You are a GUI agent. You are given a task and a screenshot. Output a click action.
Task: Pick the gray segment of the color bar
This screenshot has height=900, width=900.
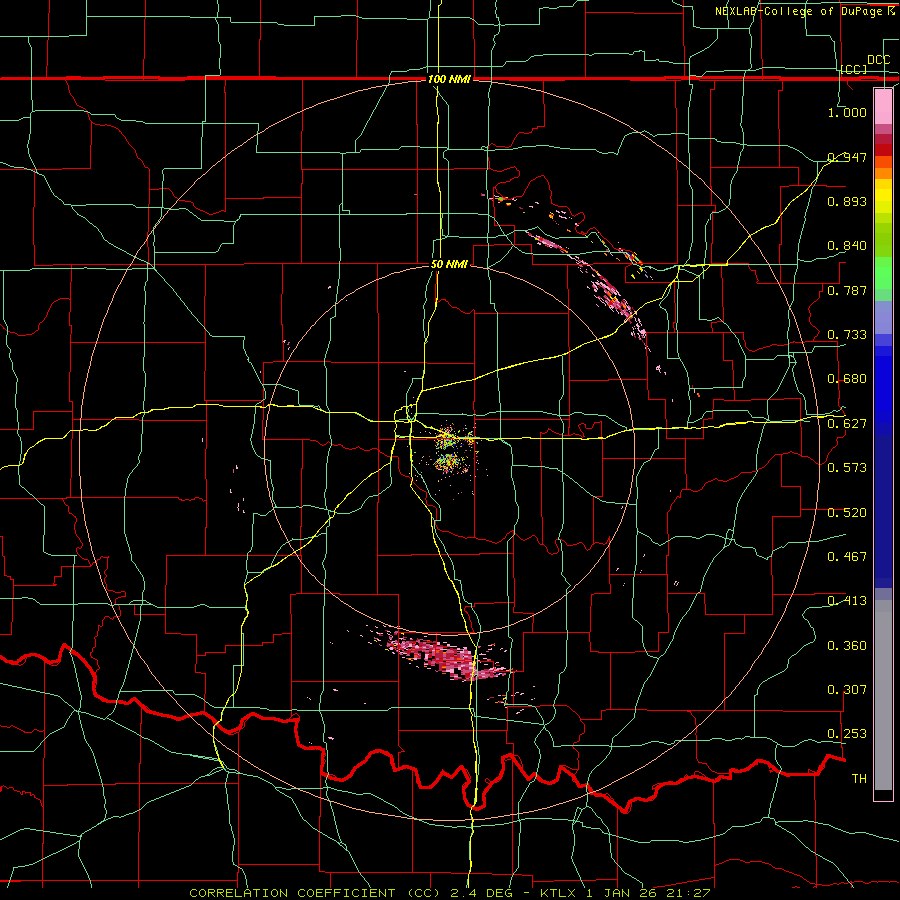pos(883,695)
